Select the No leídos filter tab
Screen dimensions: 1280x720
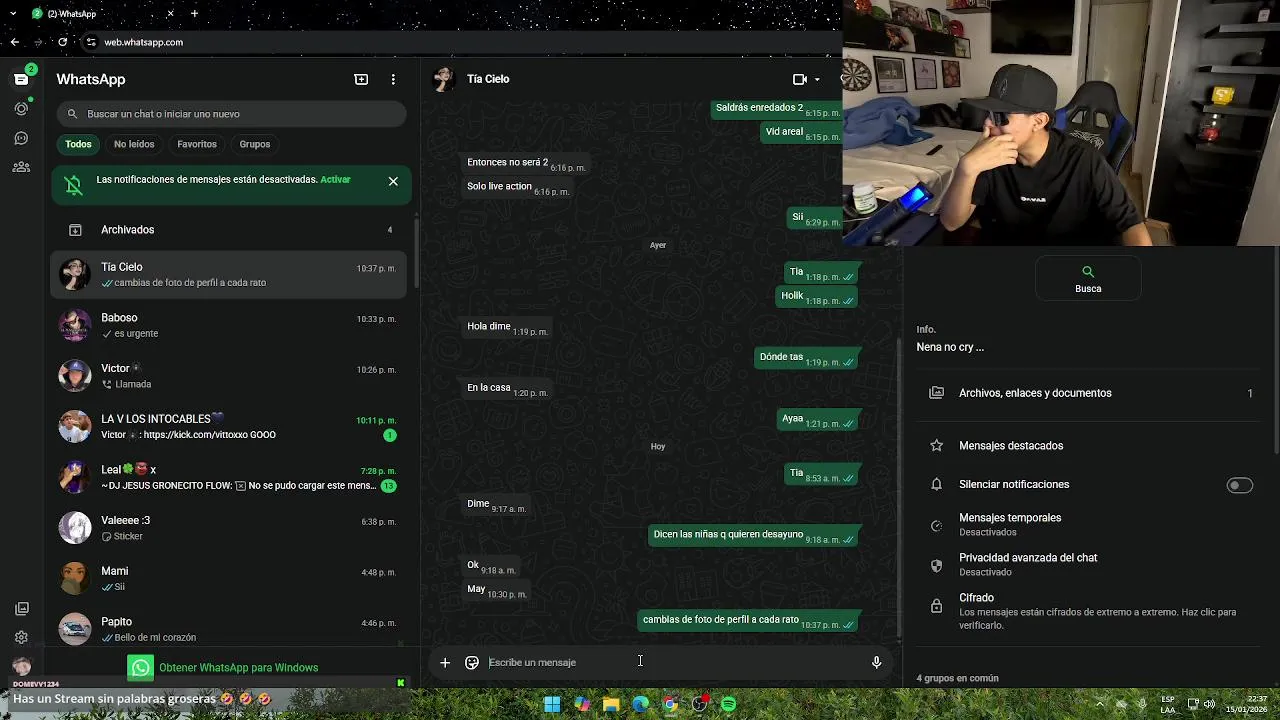134,144
